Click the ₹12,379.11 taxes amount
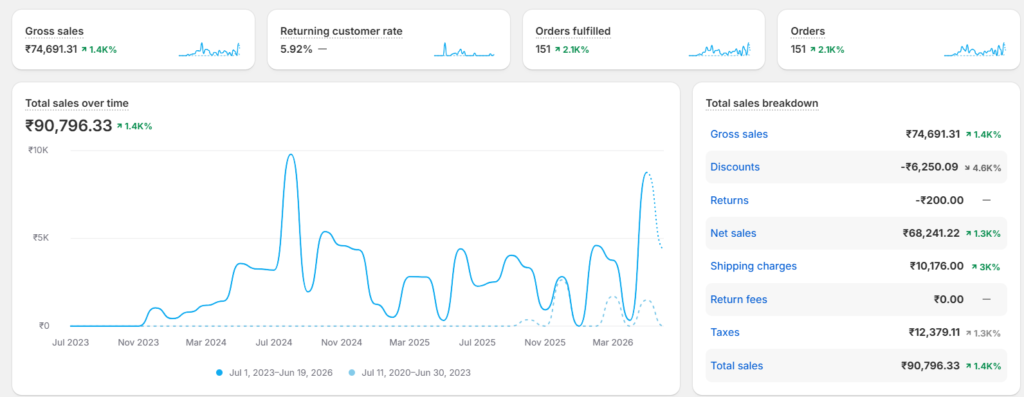This screenshot has height=397, width=1024. click(x=934, y=332)
